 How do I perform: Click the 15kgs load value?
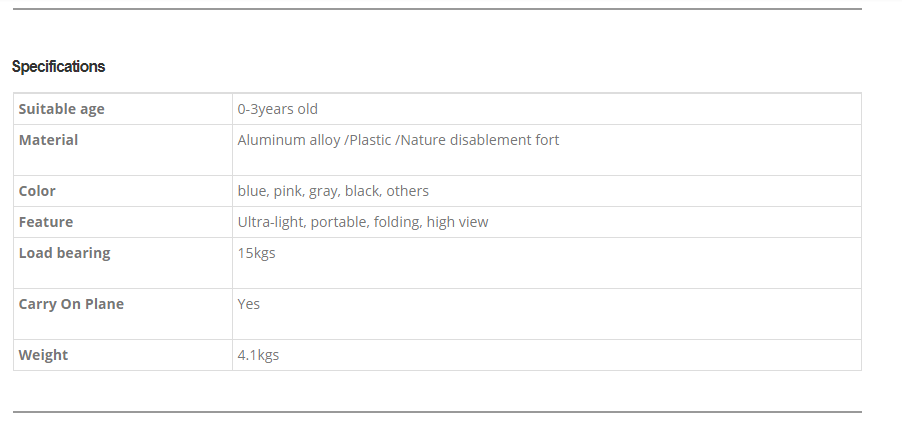coord(257,253)
